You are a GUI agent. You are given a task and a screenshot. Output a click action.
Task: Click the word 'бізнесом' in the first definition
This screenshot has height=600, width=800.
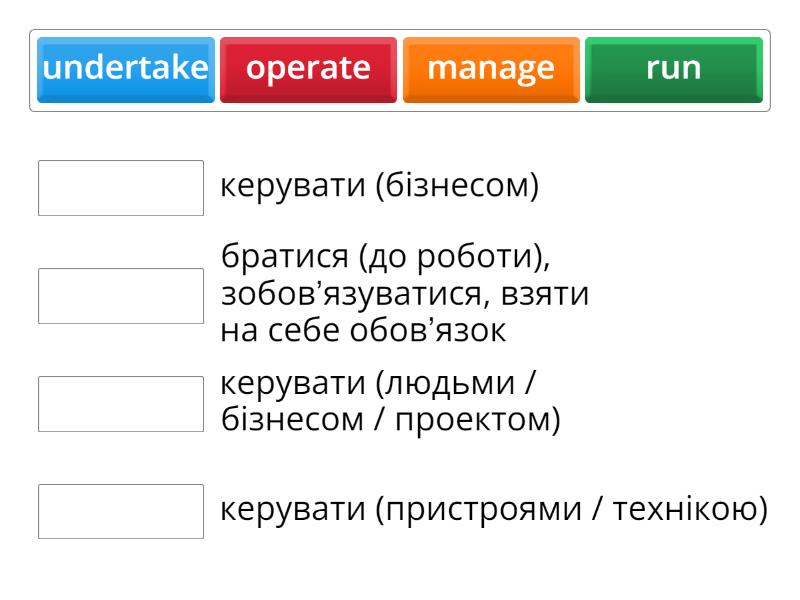pos(457,185)
